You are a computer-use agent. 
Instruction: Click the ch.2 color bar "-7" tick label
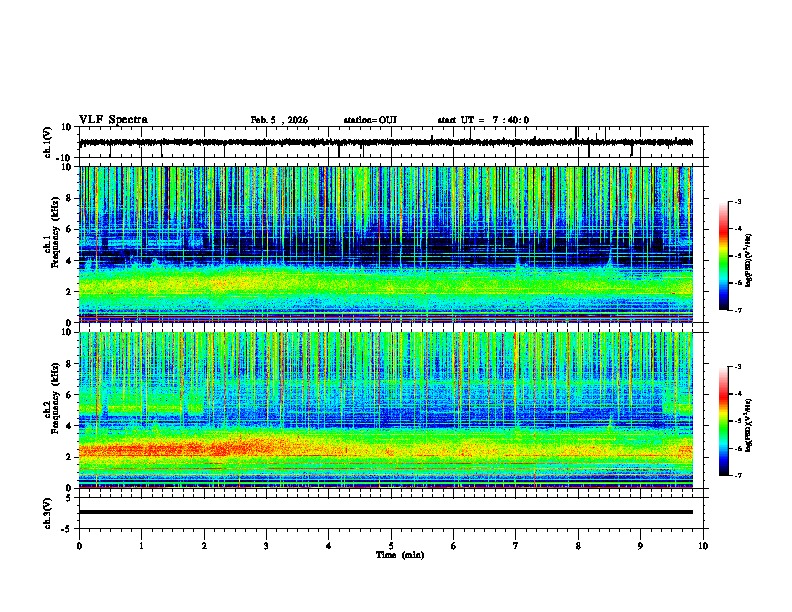coord(737,475)
